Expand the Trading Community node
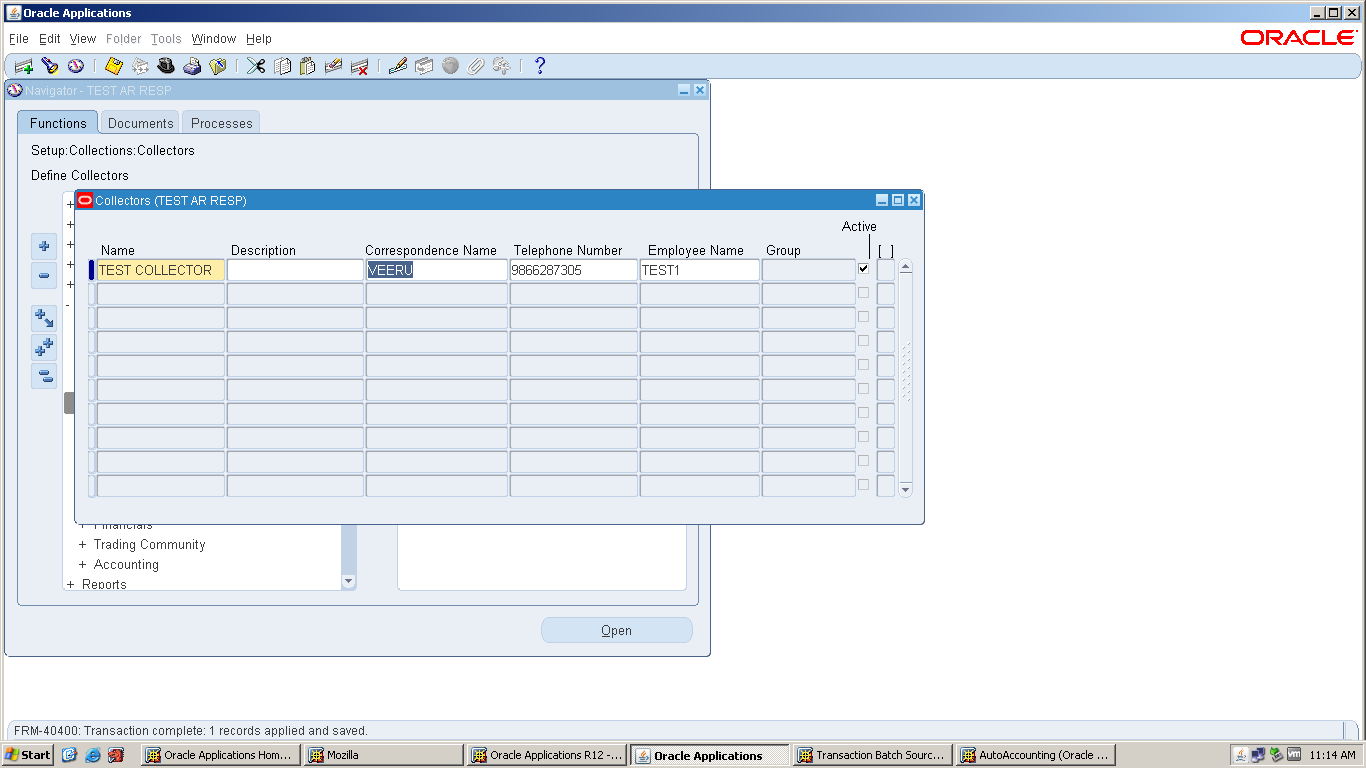This screenshot has width=1366, height=768. coord(83,544)
